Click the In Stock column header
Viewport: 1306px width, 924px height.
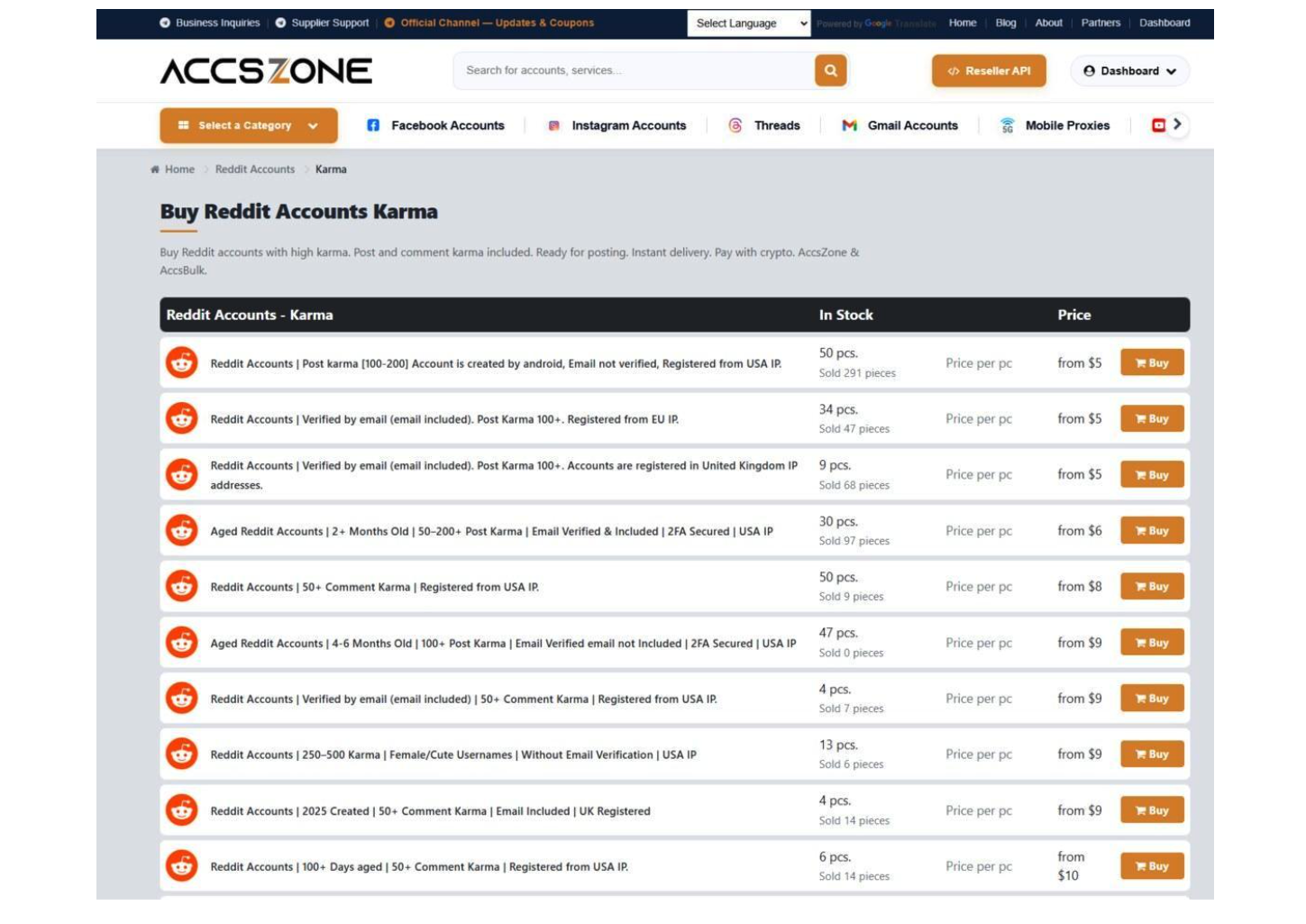(846, 315)
